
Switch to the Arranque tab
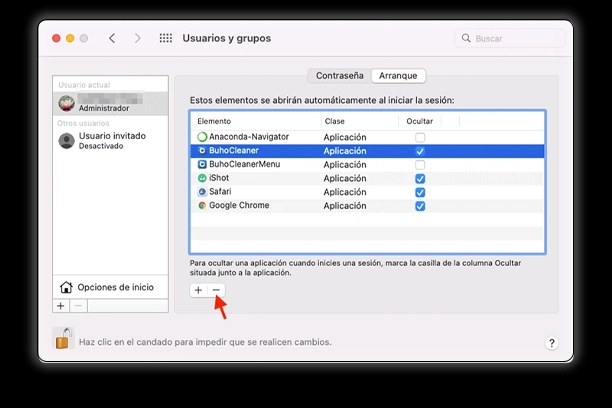click(398, 76)
